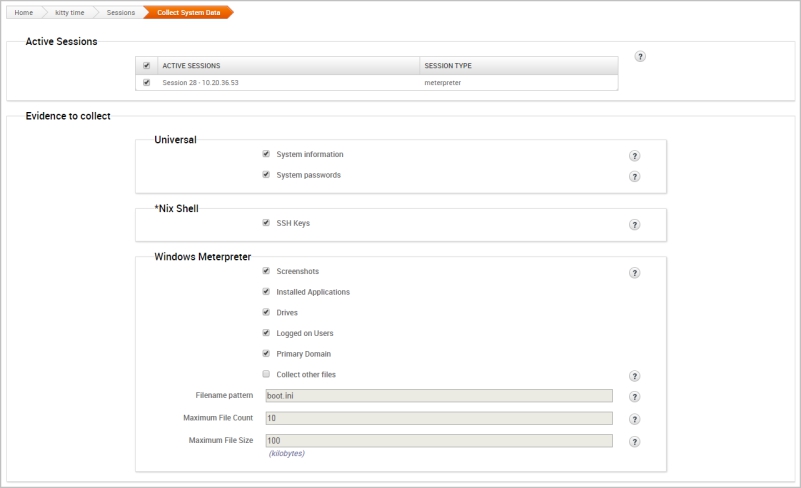Open the kitty time breadcrumb
The height and width of the screenshot is (488, 801).
[69, 12]
